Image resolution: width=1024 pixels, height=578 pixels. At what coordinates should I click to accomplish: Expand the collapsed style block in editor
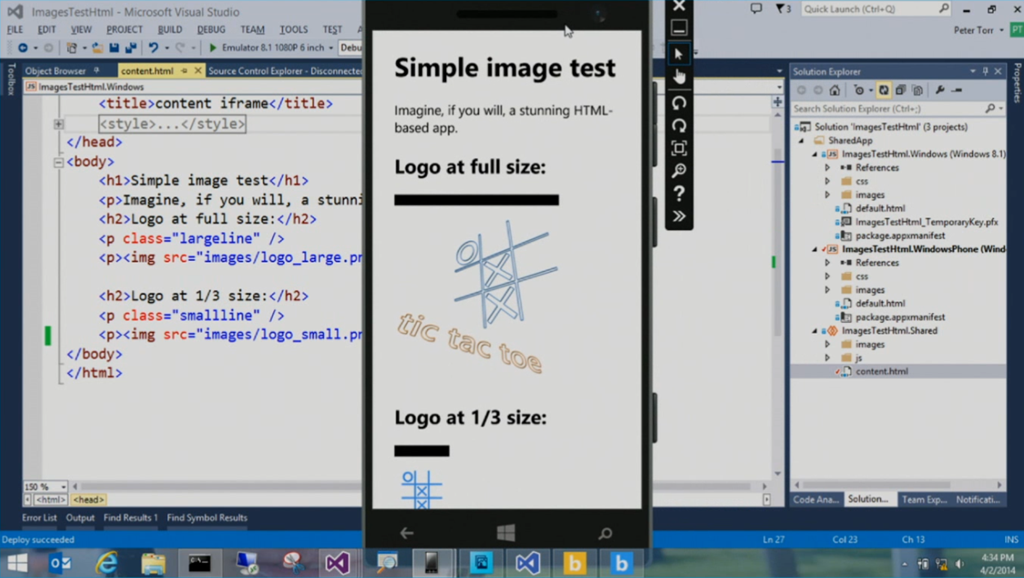click(59, 123)
